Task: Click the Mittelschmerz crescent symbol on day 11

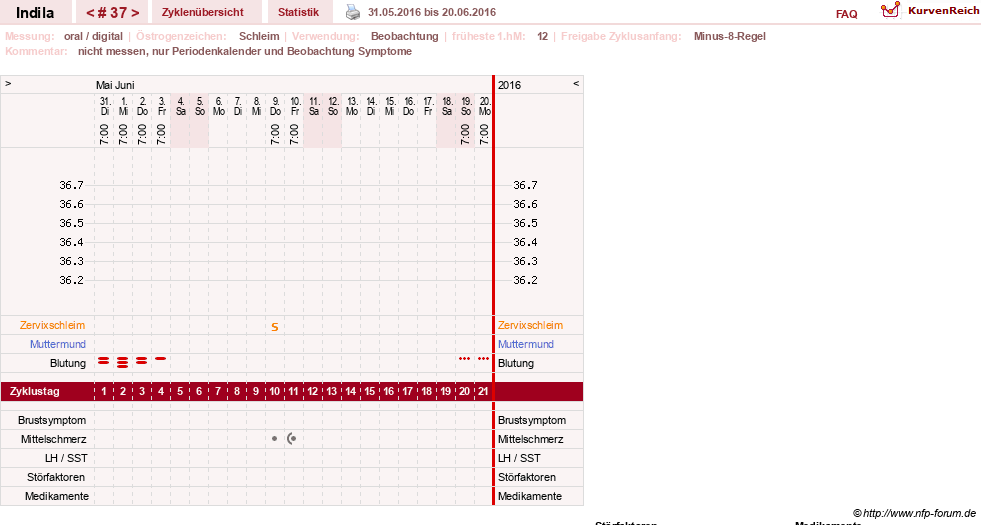Action: (x=292, y=439)
